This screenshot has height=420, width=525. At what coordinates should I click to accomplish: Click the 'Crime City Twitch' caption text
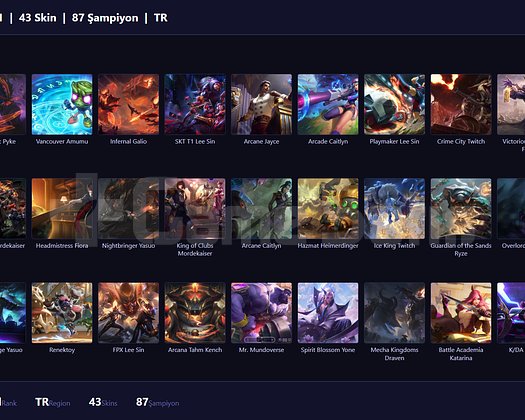(x=461, y=141)
